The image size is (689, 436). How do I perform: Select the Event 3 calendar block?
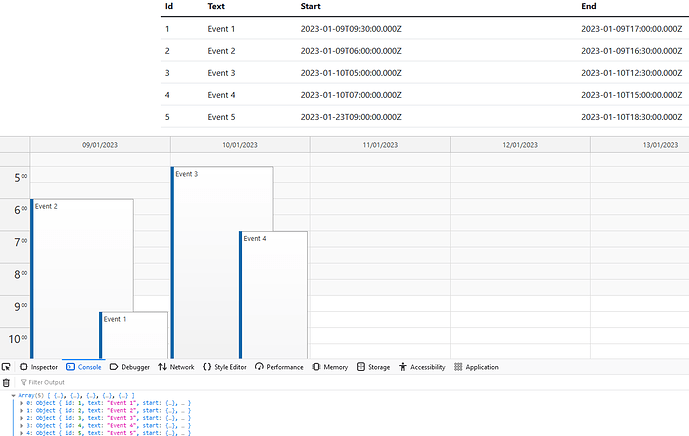[222, 262]
